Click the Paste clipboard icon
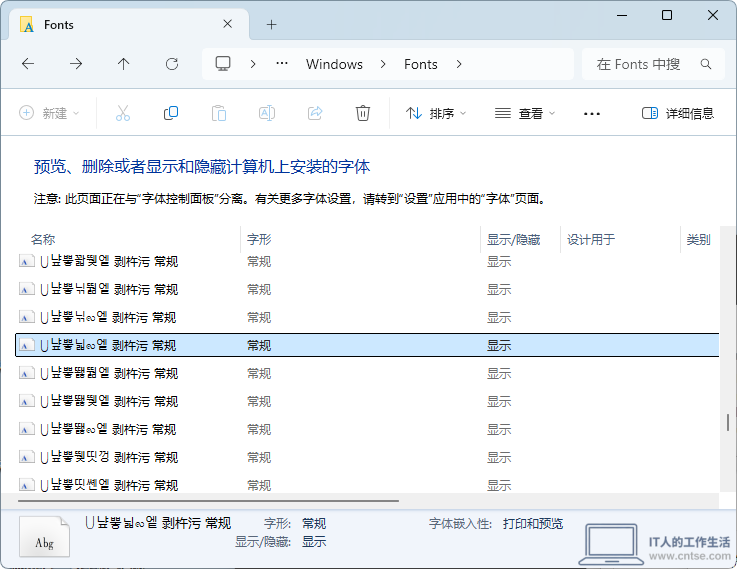Viewport: 737px width, 569px height. (219, 113)
